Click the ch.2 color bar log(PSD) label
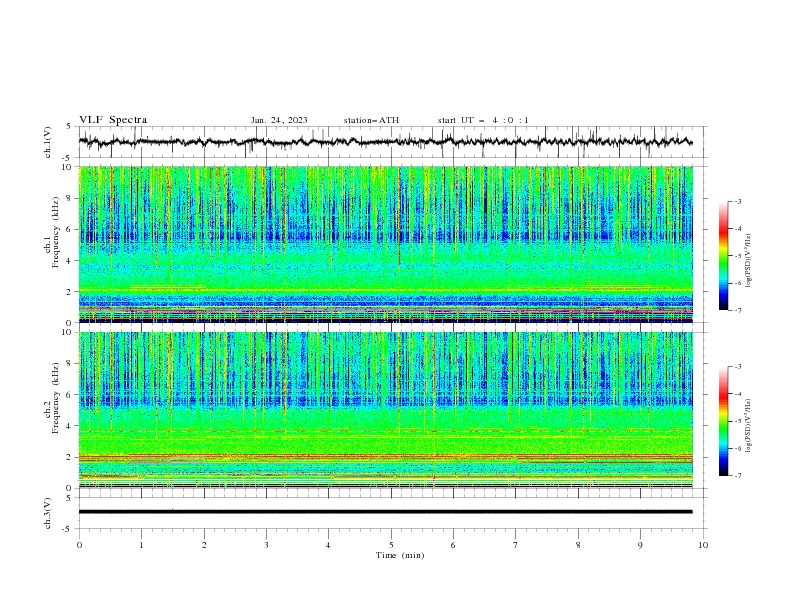The height and width of the screenshot is (612, 792). pos(748,426)
